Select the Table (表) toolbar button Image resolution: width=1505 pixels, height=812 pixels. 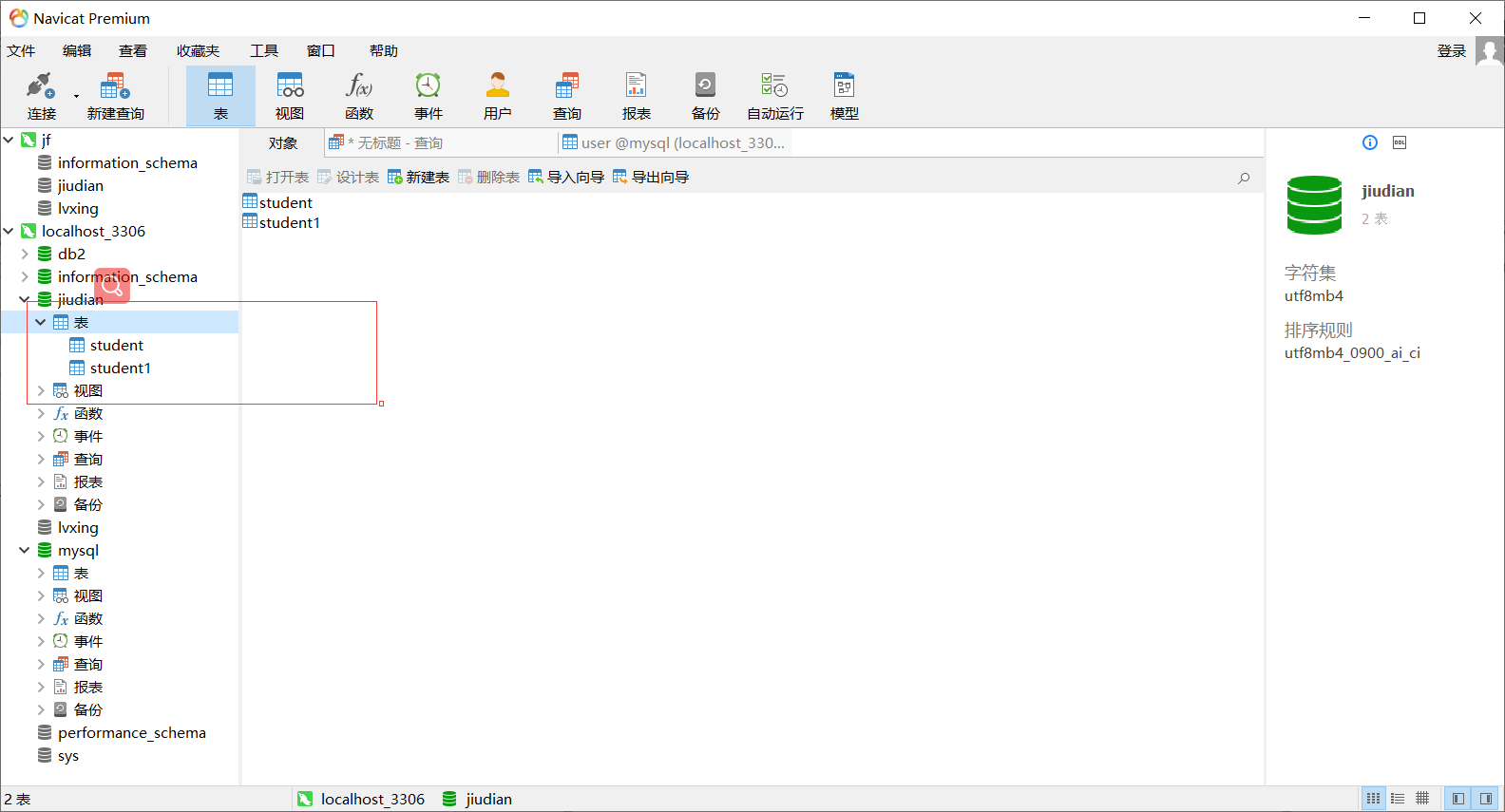(220, 96)
